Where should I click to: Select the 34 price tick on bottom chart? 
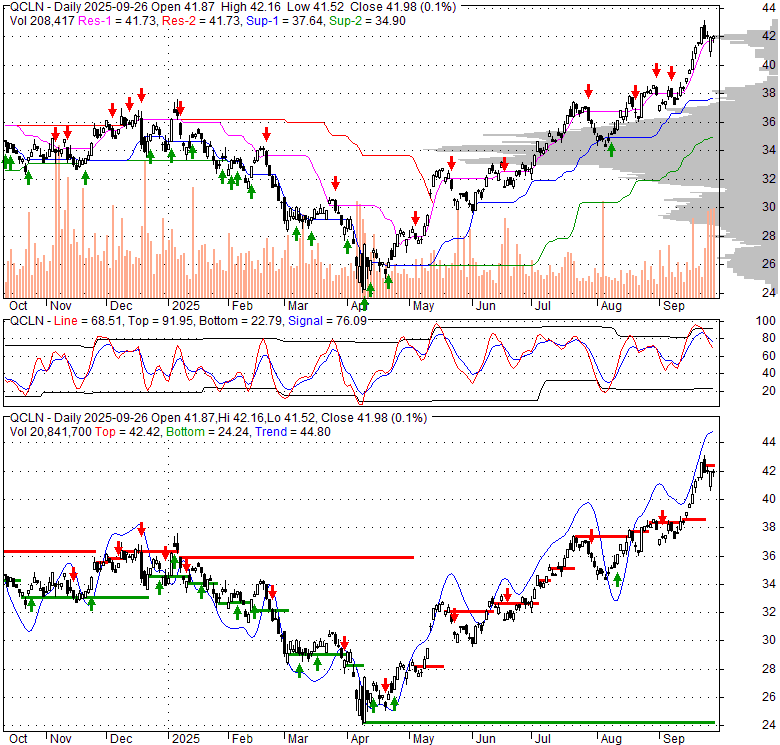point(768,583)
